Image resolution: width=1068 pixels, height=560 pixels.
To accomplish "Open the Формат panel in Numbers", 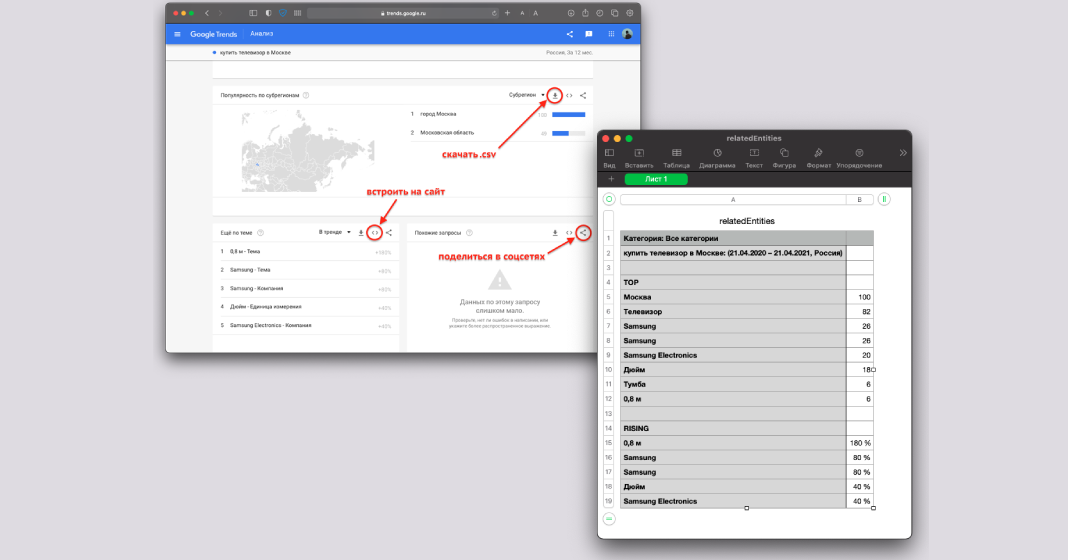I will click(x=818, y=157).
